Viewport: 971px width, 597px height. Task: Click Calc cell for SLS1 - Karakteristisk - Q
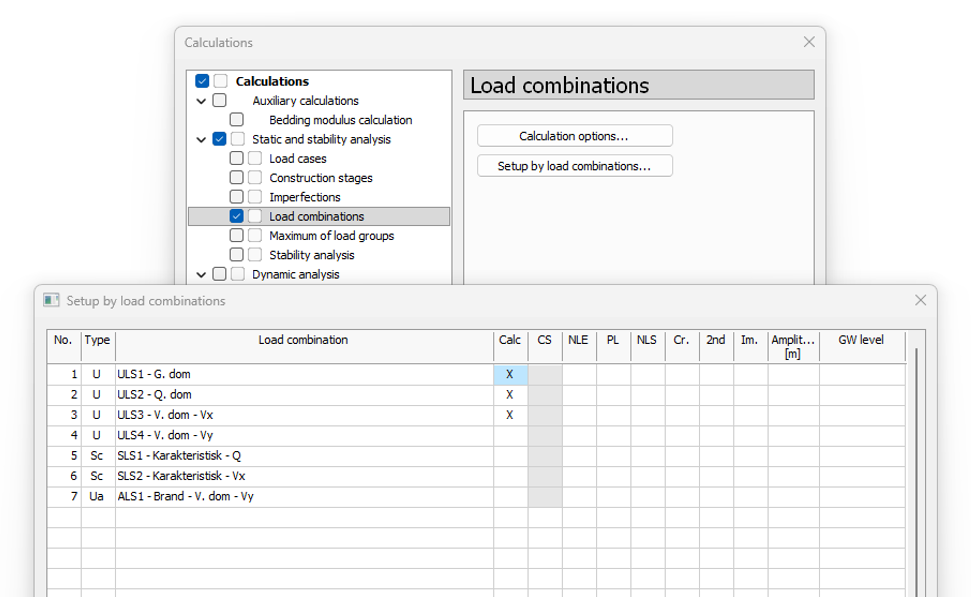pos(510,456)
